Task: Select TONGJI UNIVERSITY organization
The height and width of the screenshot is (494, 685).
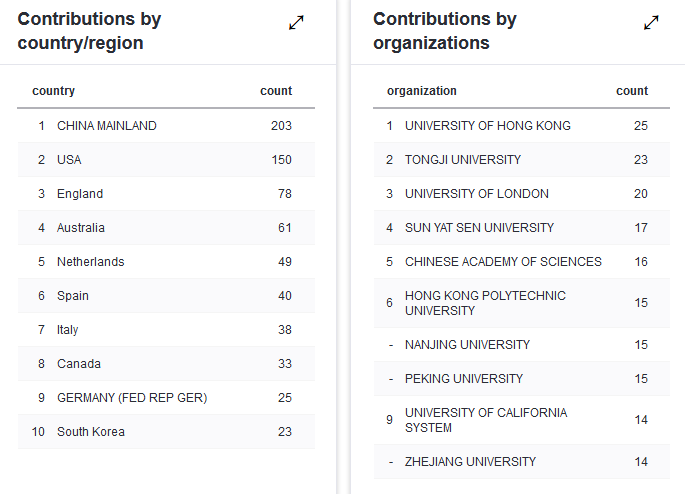Action: click(463, 160)
